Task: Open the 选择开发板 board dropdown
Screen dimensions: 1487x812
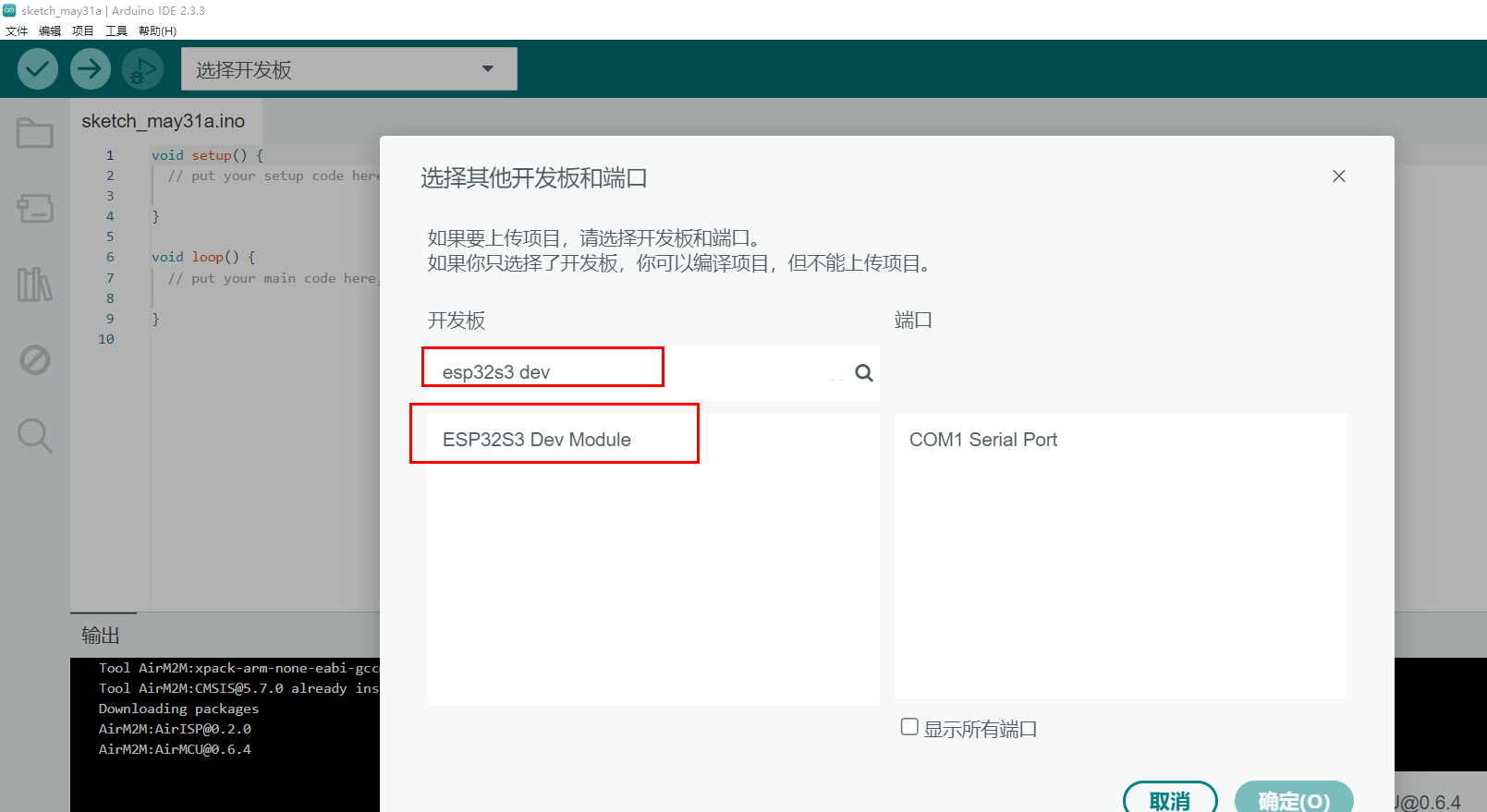Action: [x=348, y=69]
